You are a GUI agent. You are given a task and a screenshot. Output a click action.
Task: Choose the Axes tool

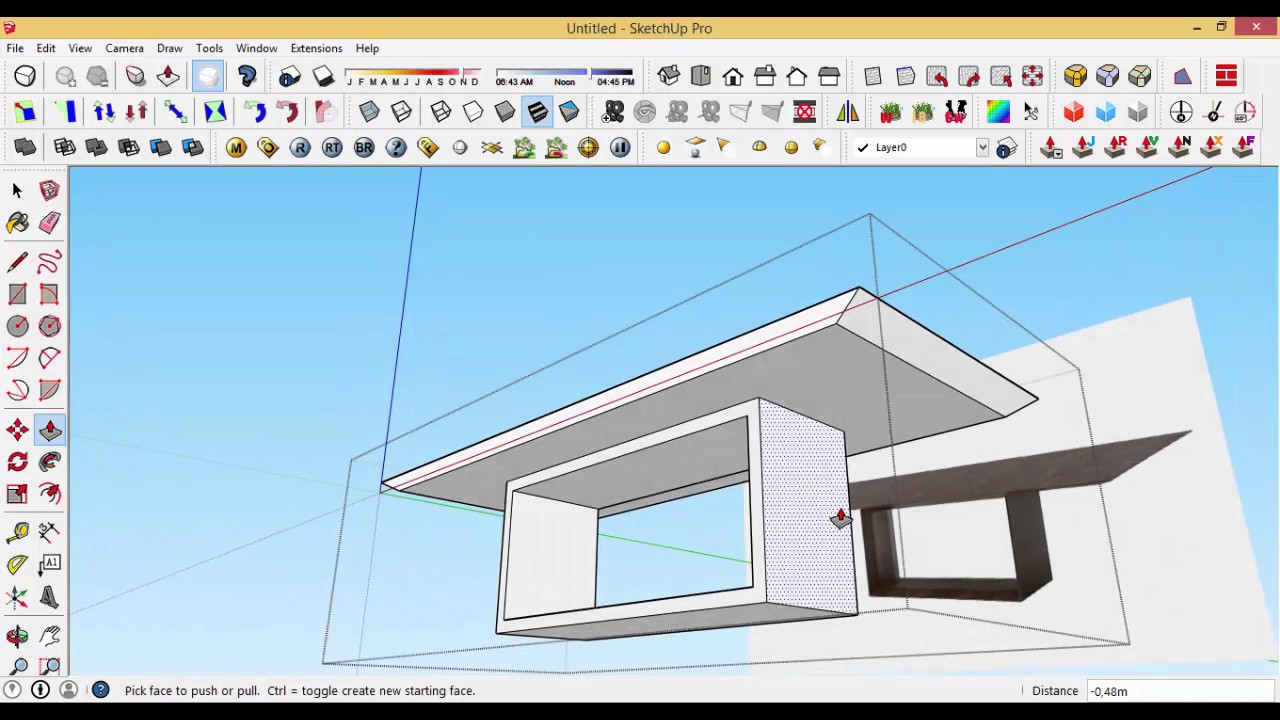(17, 598)
